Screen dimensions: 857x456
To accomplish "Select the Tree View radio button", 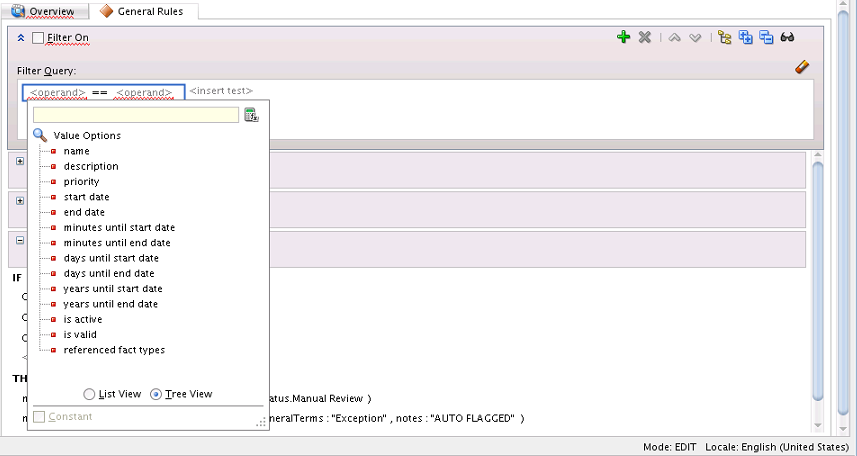I will 156,394.
